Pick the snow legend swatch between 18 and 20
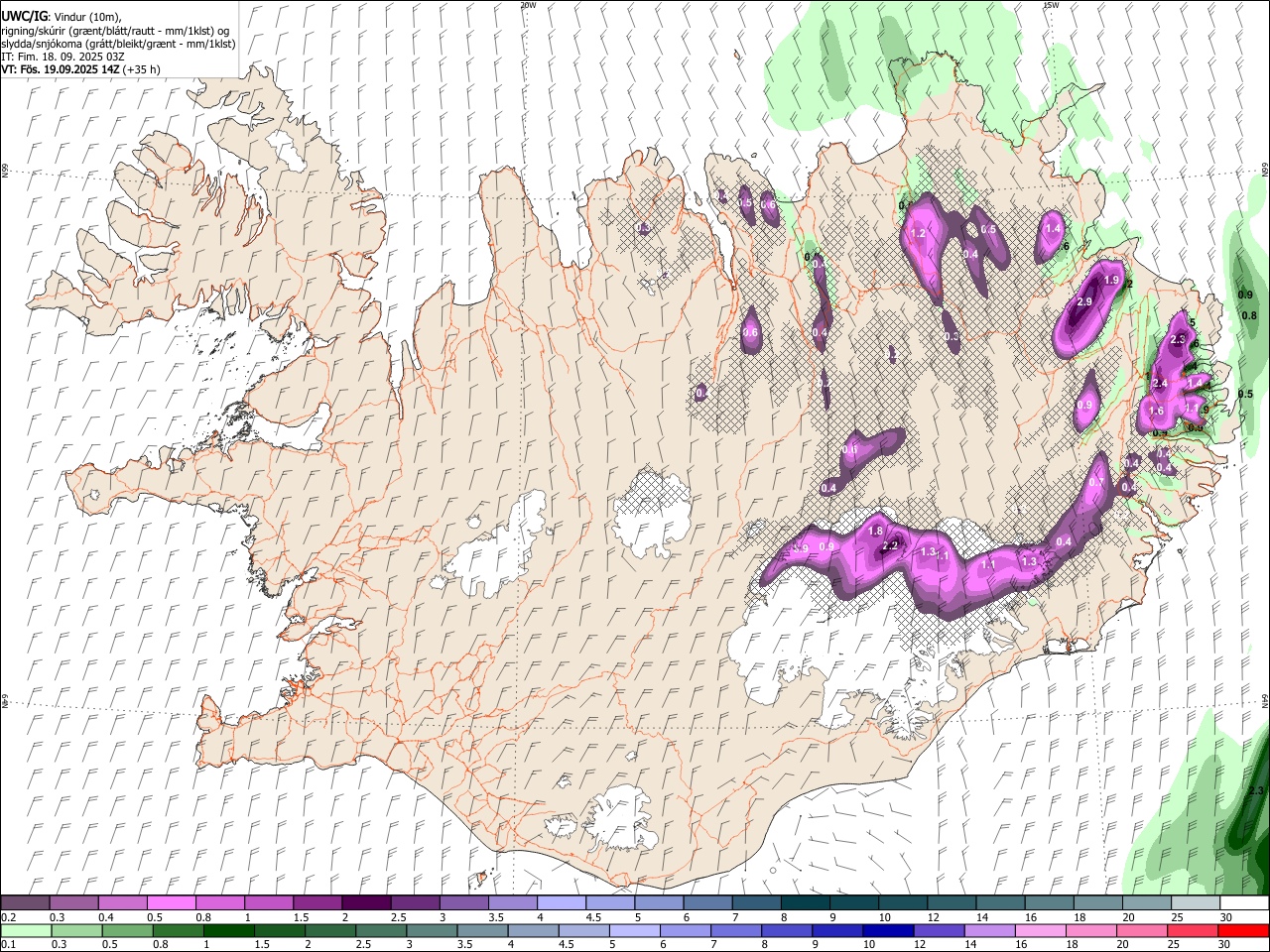Screen dimensions: 1270x952 point(1098,903)
